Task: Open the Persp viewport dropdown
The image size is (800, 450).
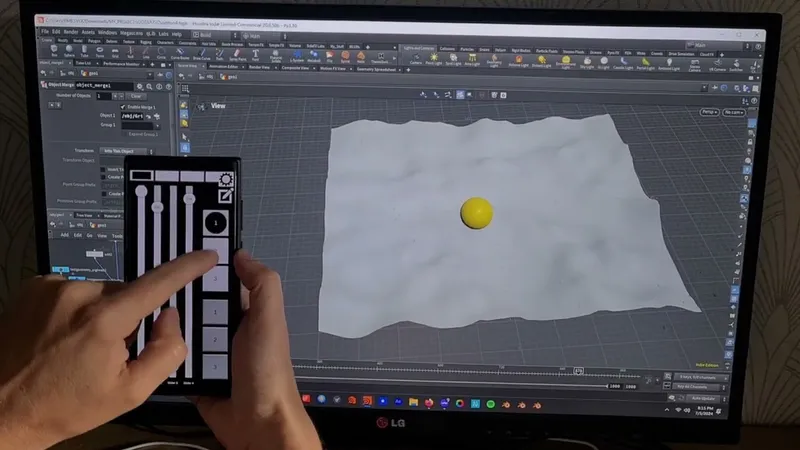Action: [x=709, y=112]
